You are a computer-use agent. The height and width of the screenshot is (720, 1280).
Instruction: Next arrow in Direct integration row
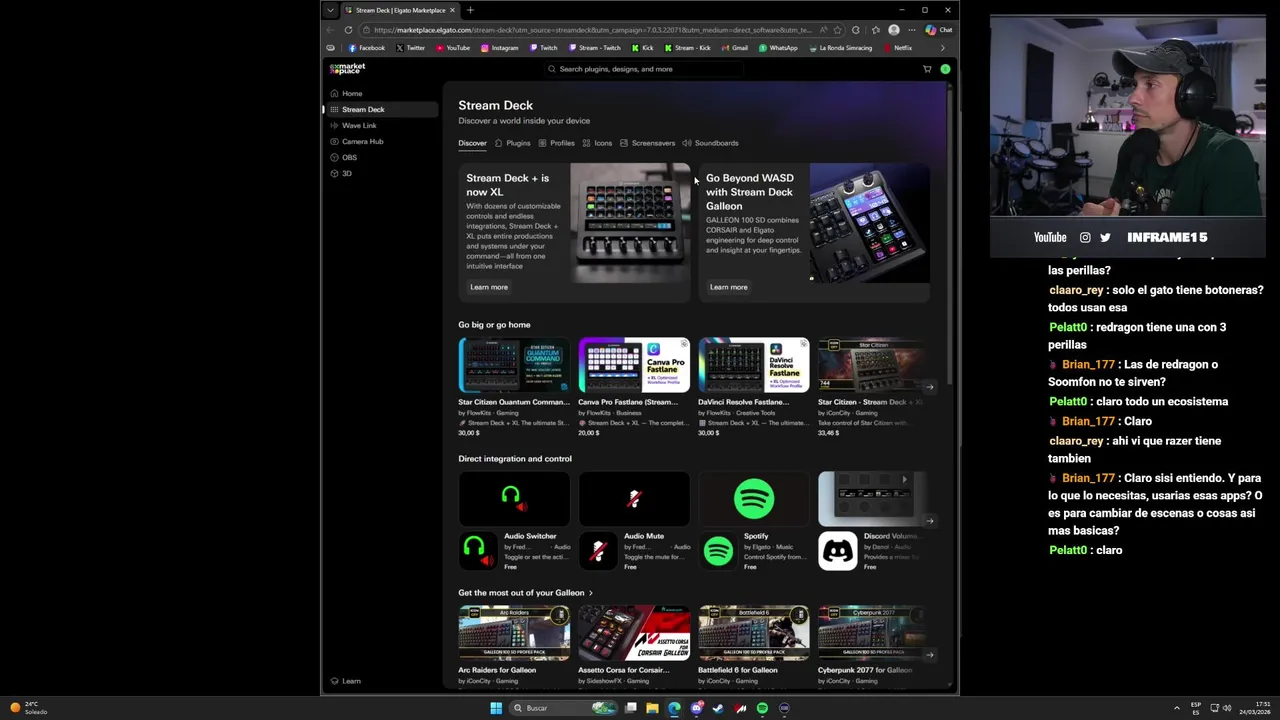[929, 521]
